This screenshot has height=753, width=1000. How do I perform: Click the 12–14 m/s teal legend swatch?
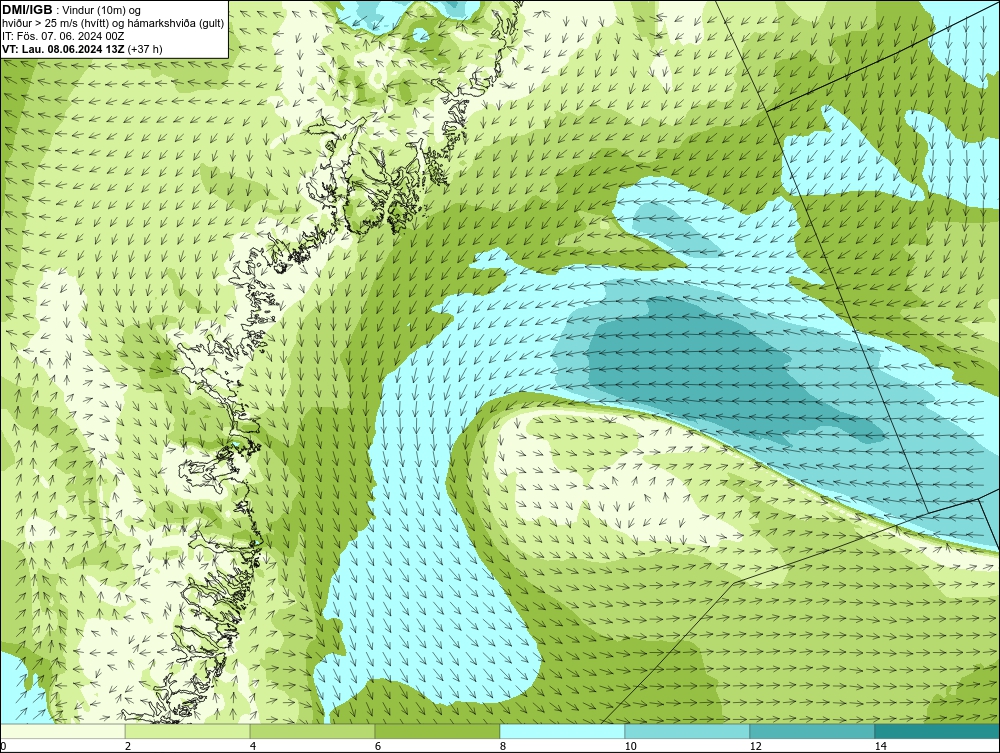tap(812, 731)
